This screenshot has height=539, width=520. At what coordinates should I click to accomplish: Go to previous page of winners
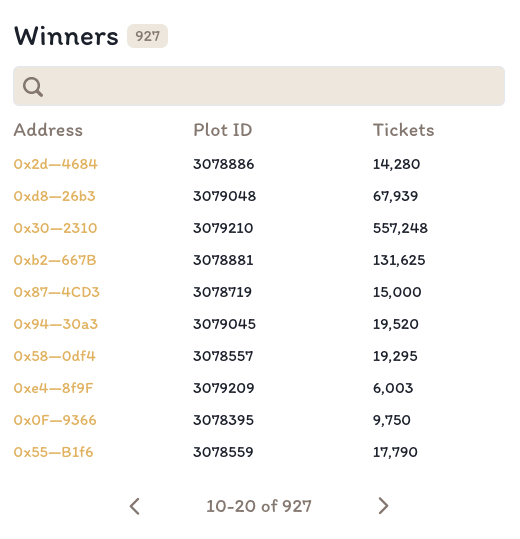135,506
